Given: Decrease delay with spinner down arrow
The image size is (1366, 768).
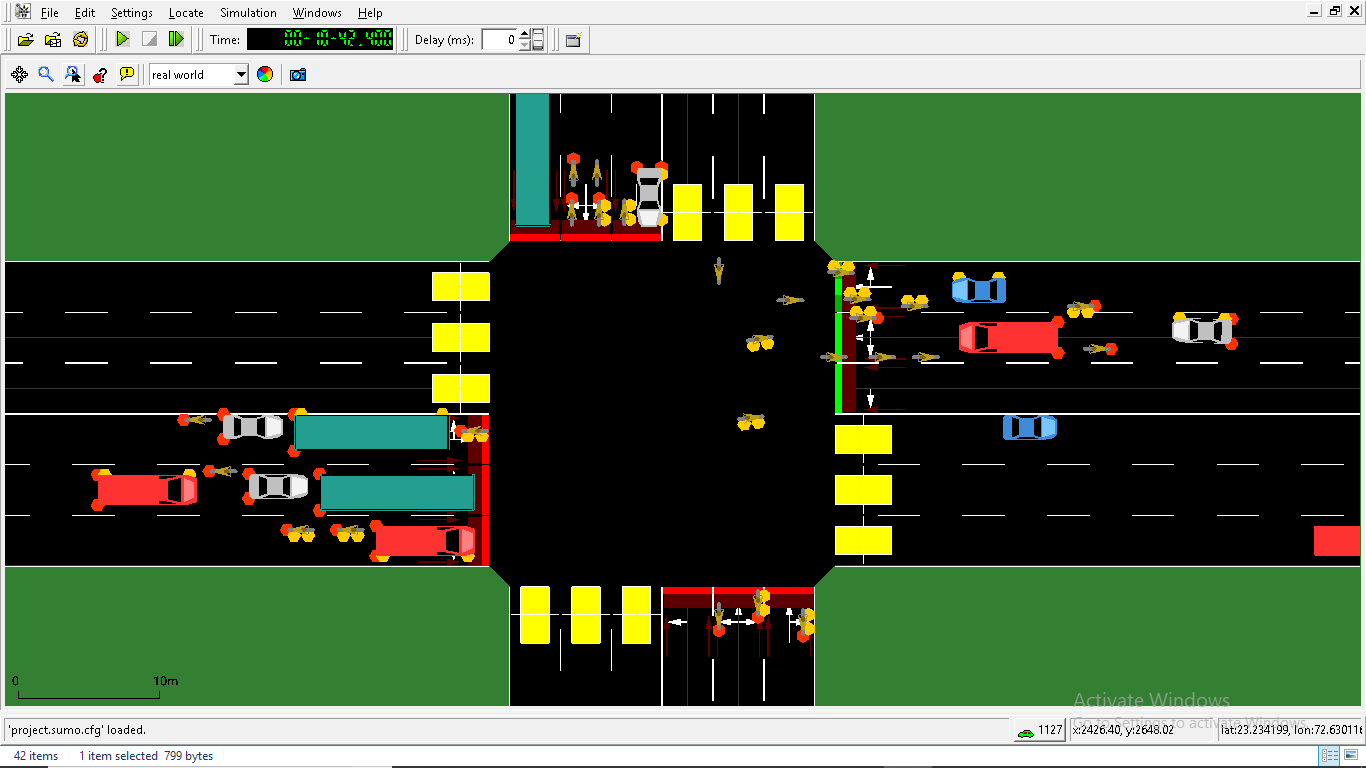Looking at the screenshot, I should click(524, 46).
